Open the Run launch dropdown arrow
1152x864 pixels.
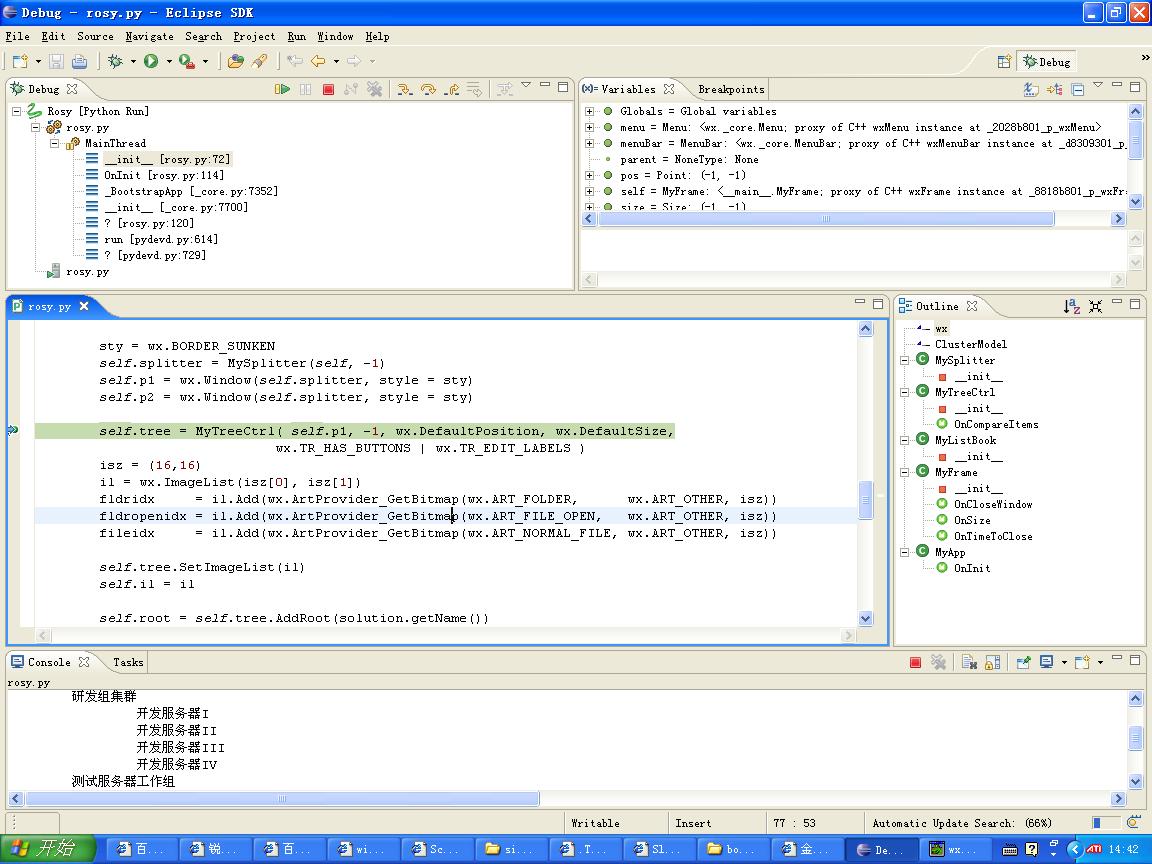tap(169, 62)
